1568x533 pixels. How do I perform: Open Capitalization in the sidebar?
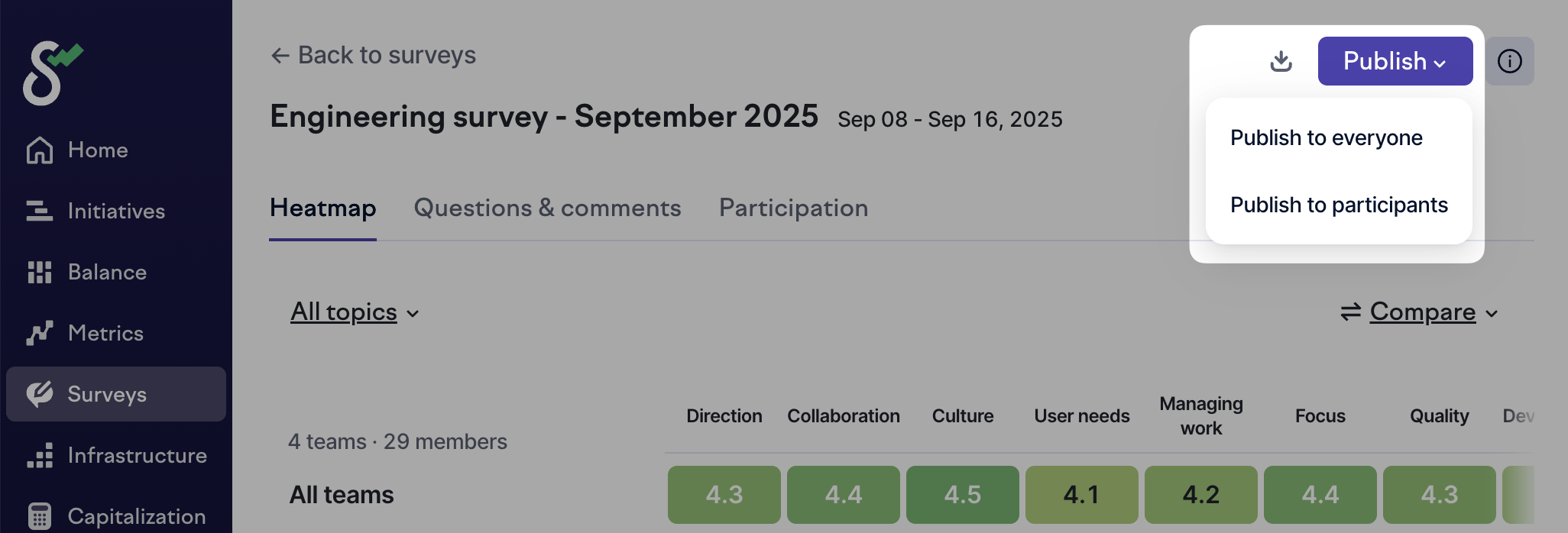point(135,517)
